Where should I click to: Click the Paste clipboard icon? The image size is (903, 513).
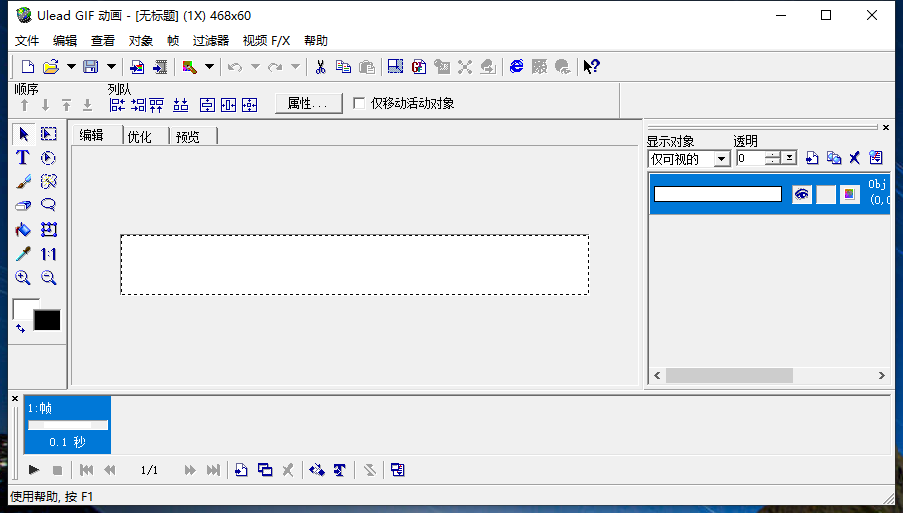[367, 67]
